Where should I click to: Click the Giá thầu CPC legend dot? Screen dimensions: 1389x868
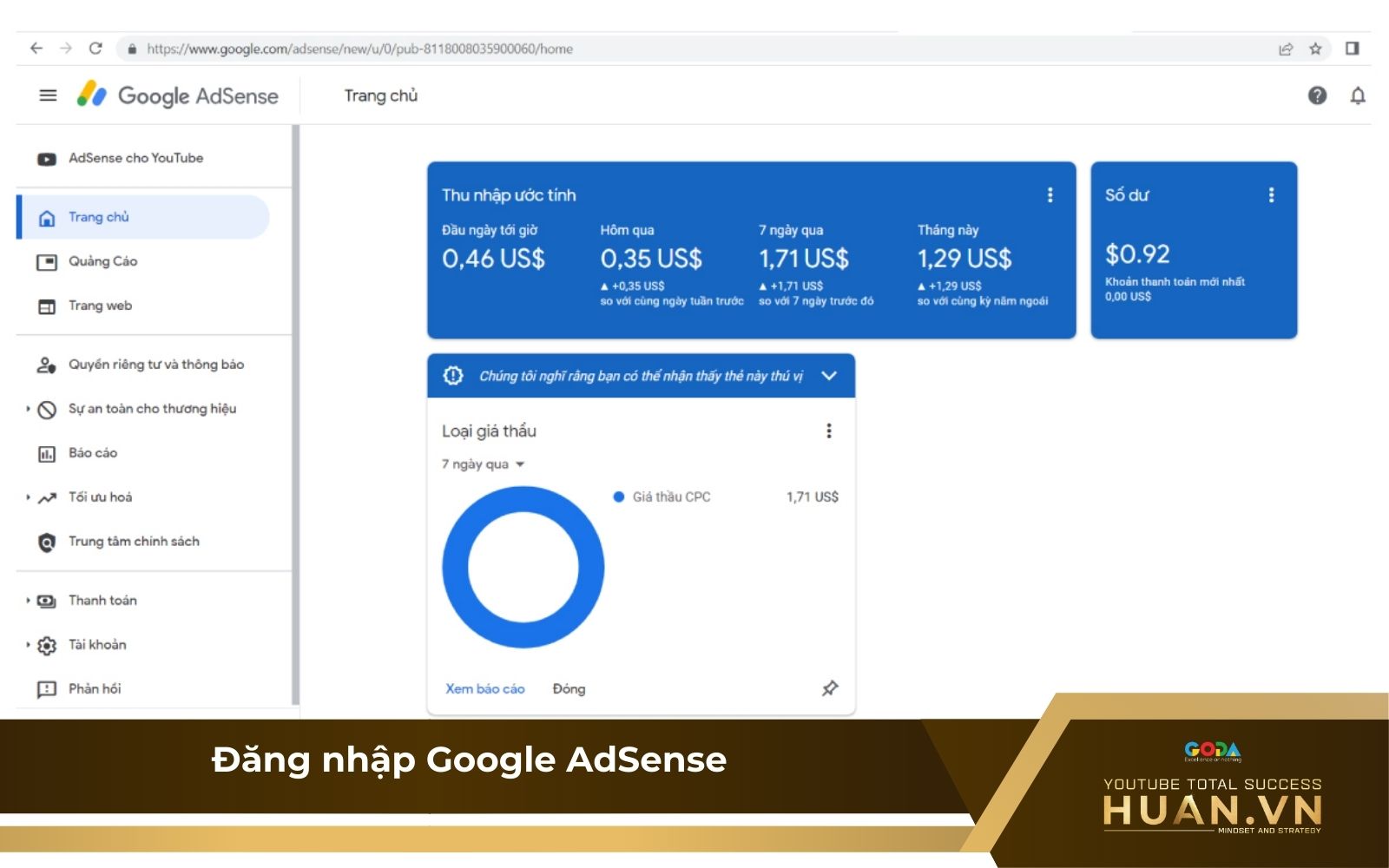(619, 497)
